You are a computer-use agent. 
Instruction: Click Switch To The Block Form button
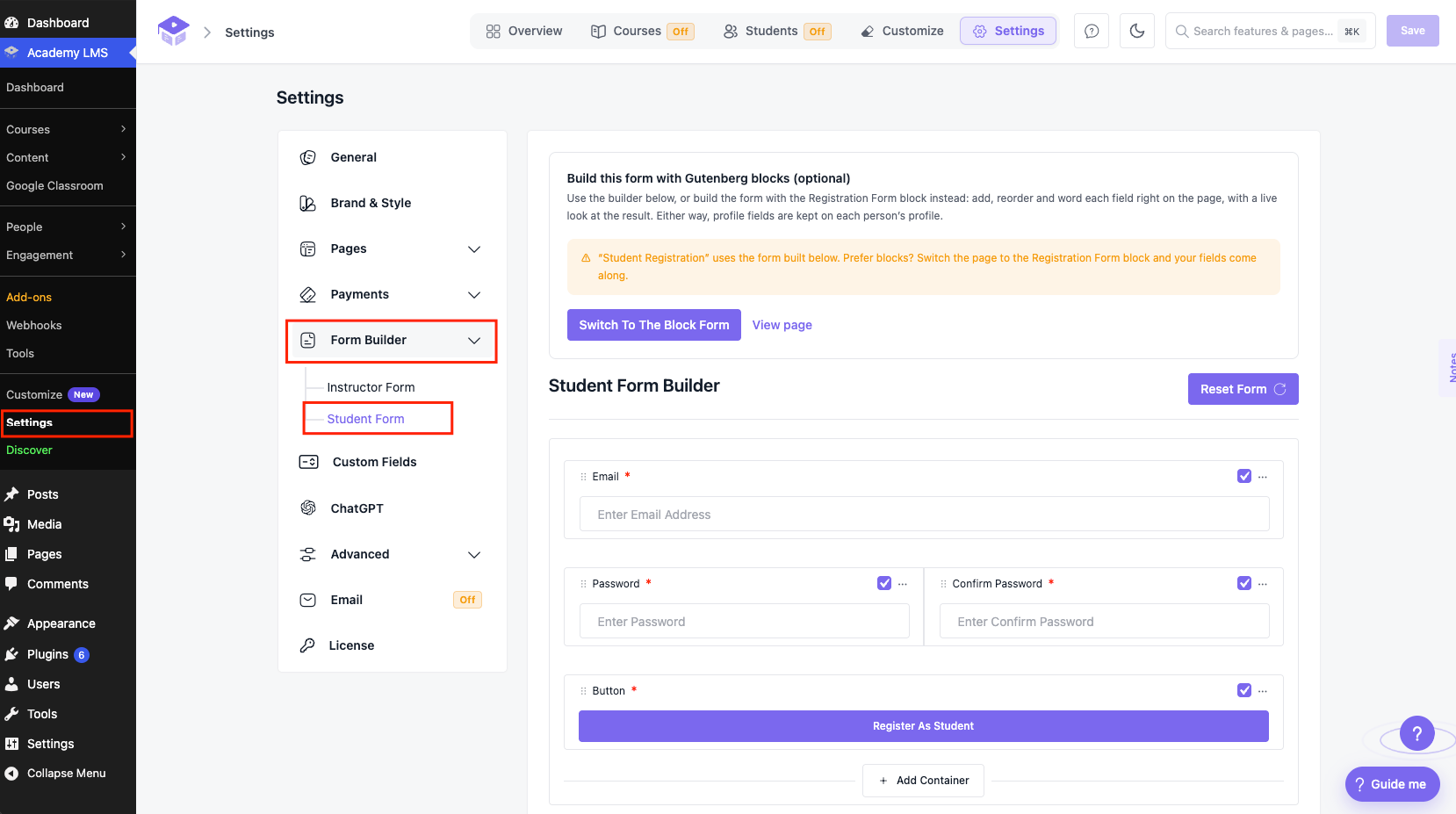(x=654, y=325)
